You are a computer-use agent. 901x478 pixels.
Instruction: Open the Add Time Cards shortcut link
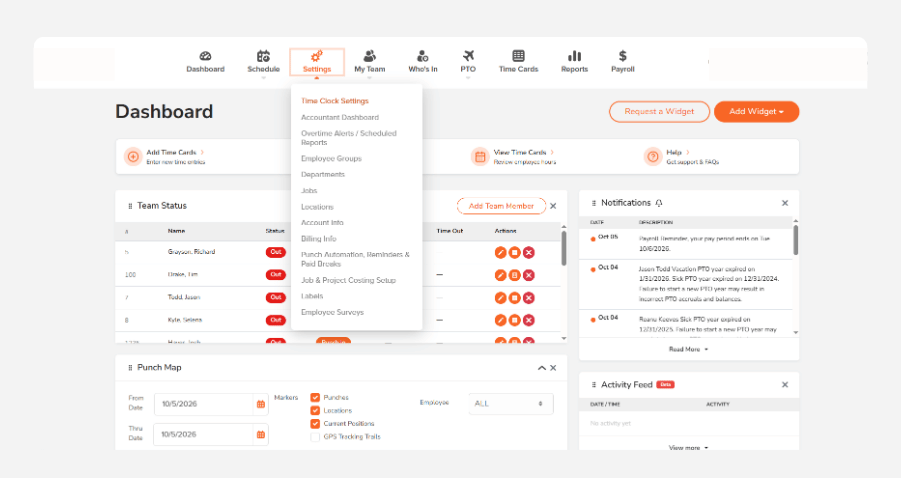(175, 152)
